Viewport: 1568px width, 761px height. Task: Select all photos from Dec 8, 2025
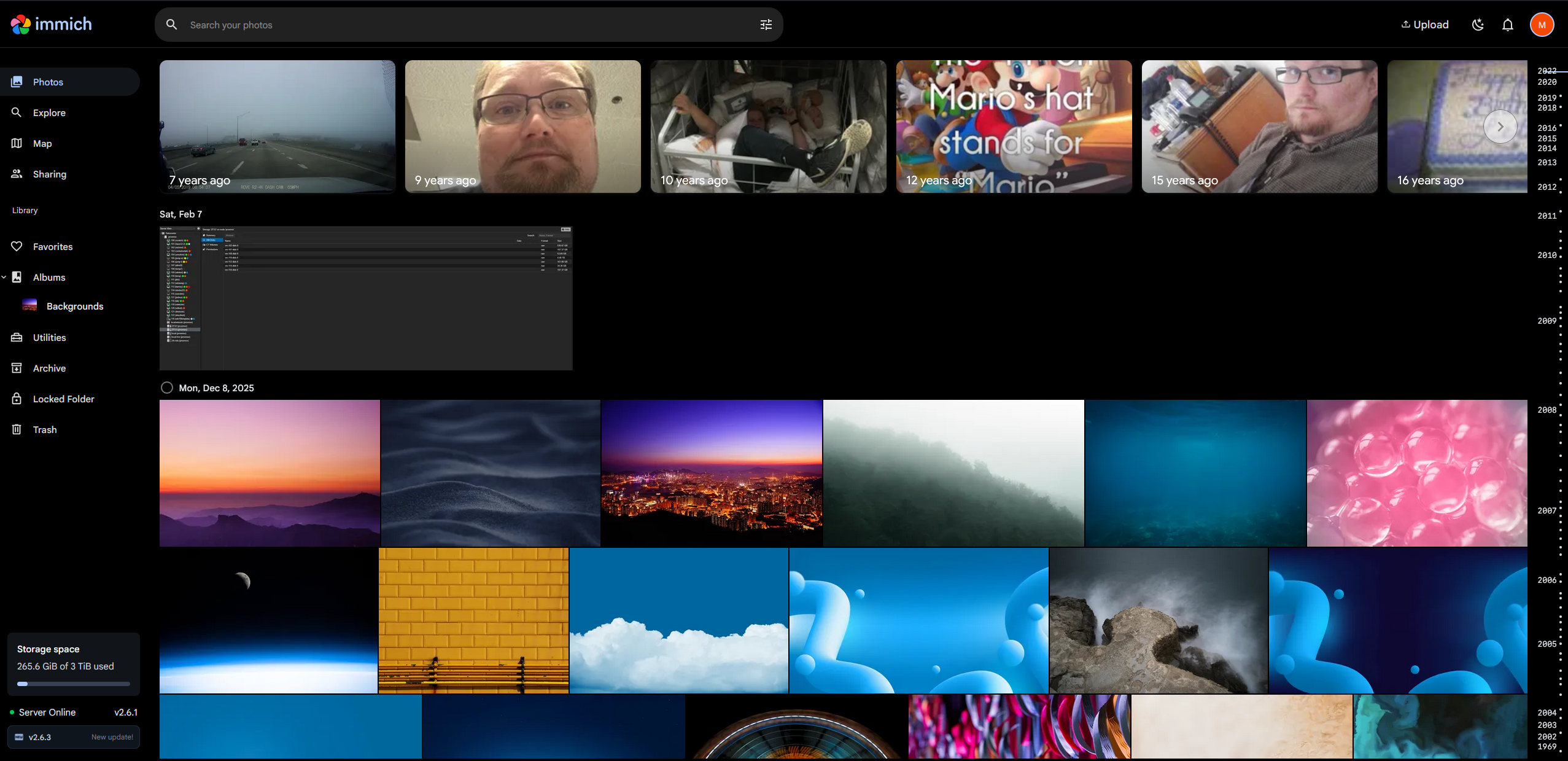tap(166, 388)
